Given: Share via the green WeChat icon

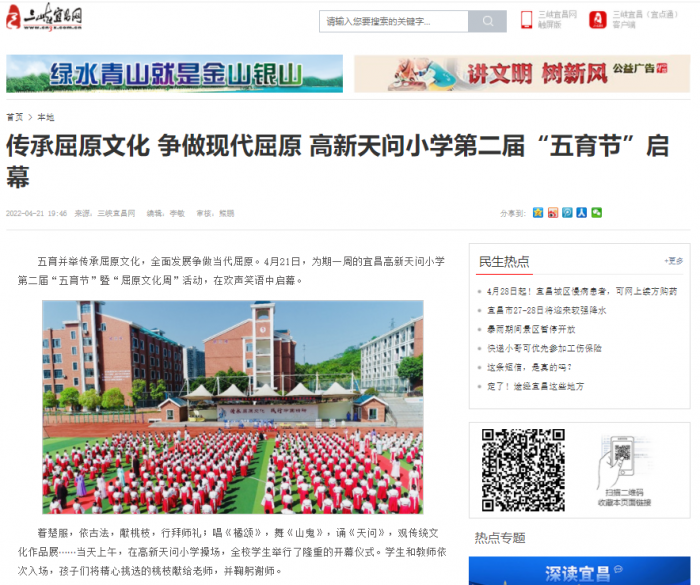Looking at the screenshot, I should [597, 213].
